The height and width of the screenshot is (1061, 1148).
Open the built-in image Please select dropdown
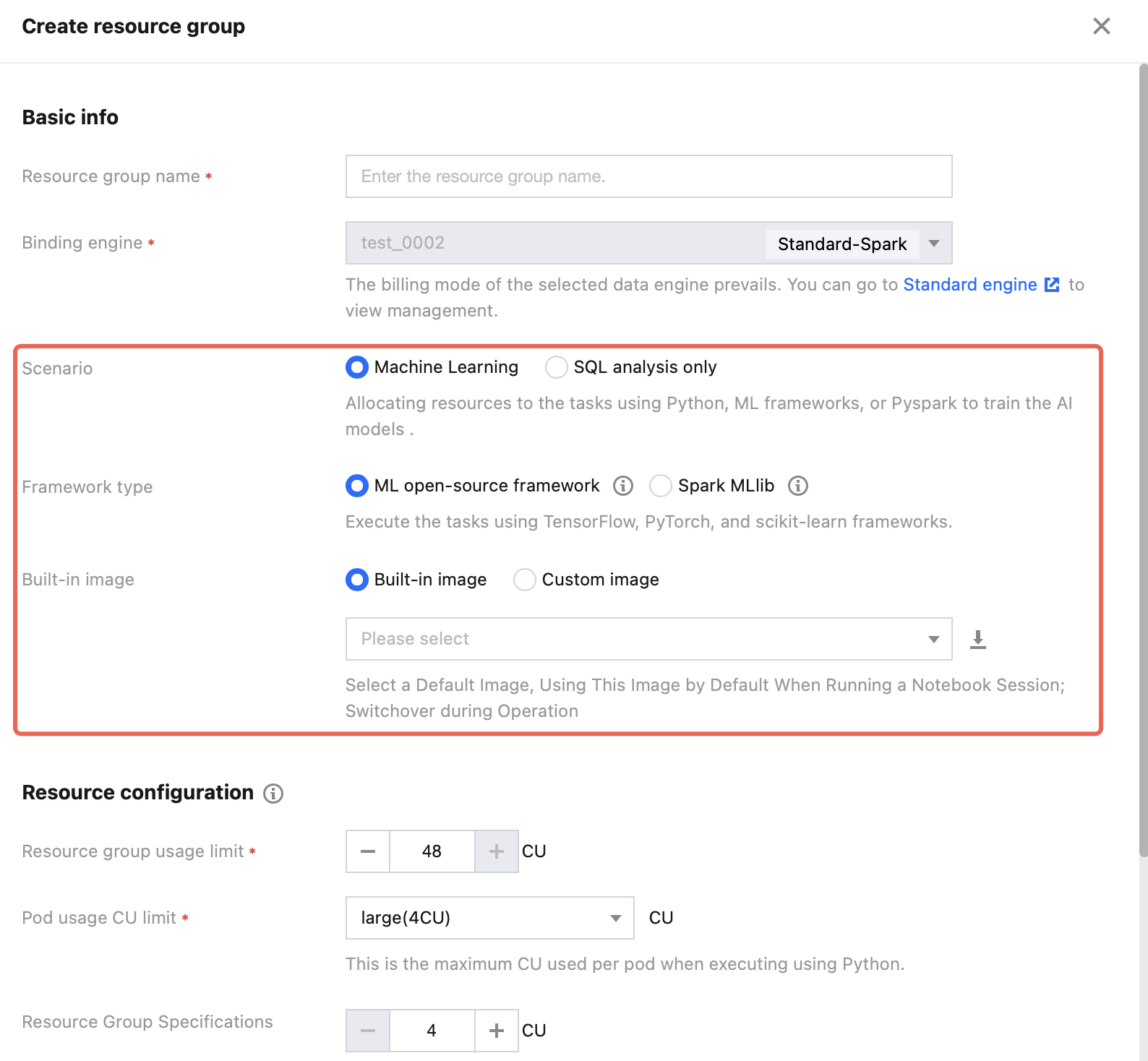(x=648, y=639)
